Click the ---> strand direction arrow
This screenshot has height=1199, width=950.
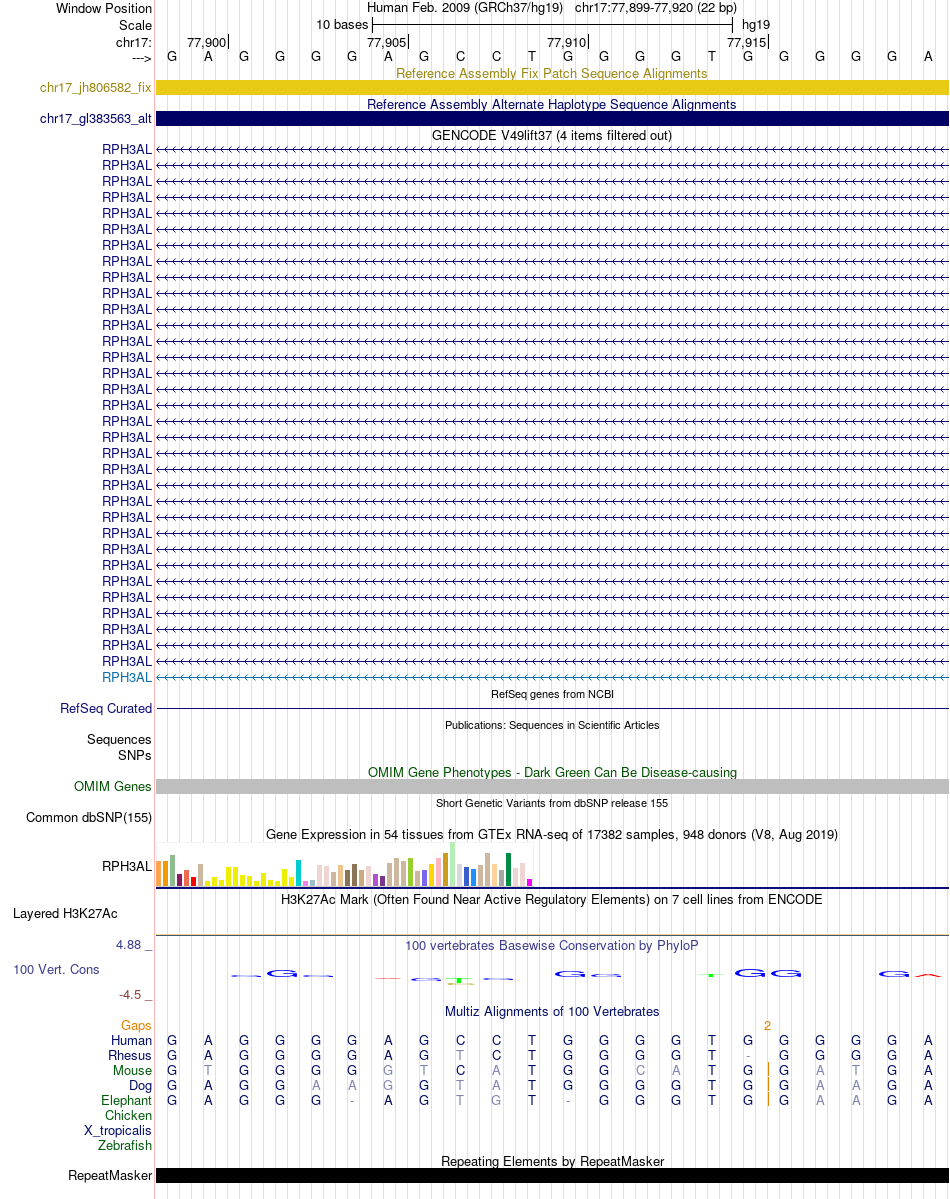(142, 58)
